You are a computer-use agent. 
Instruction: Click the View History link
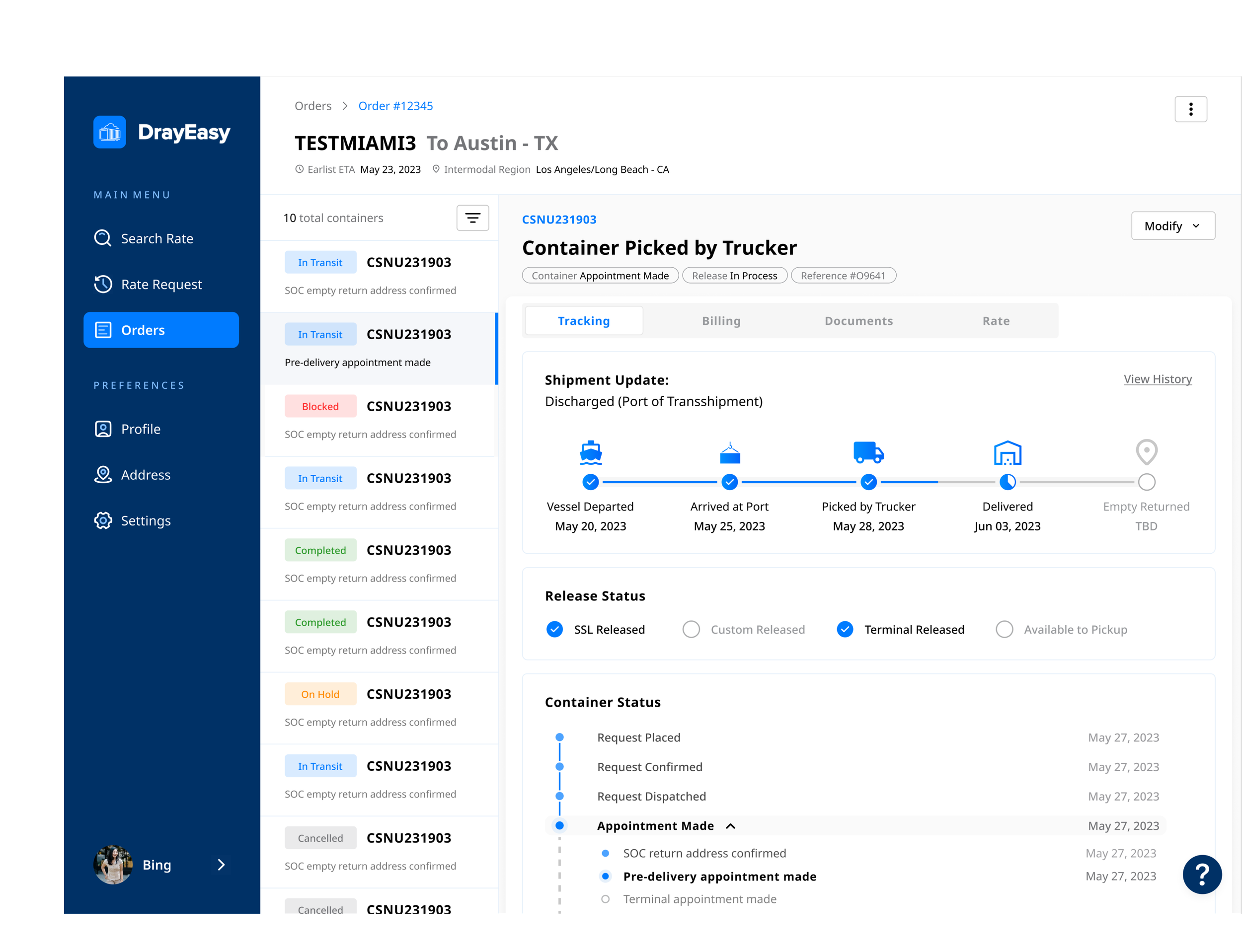pyautogui.click(x=1157, y=379)
